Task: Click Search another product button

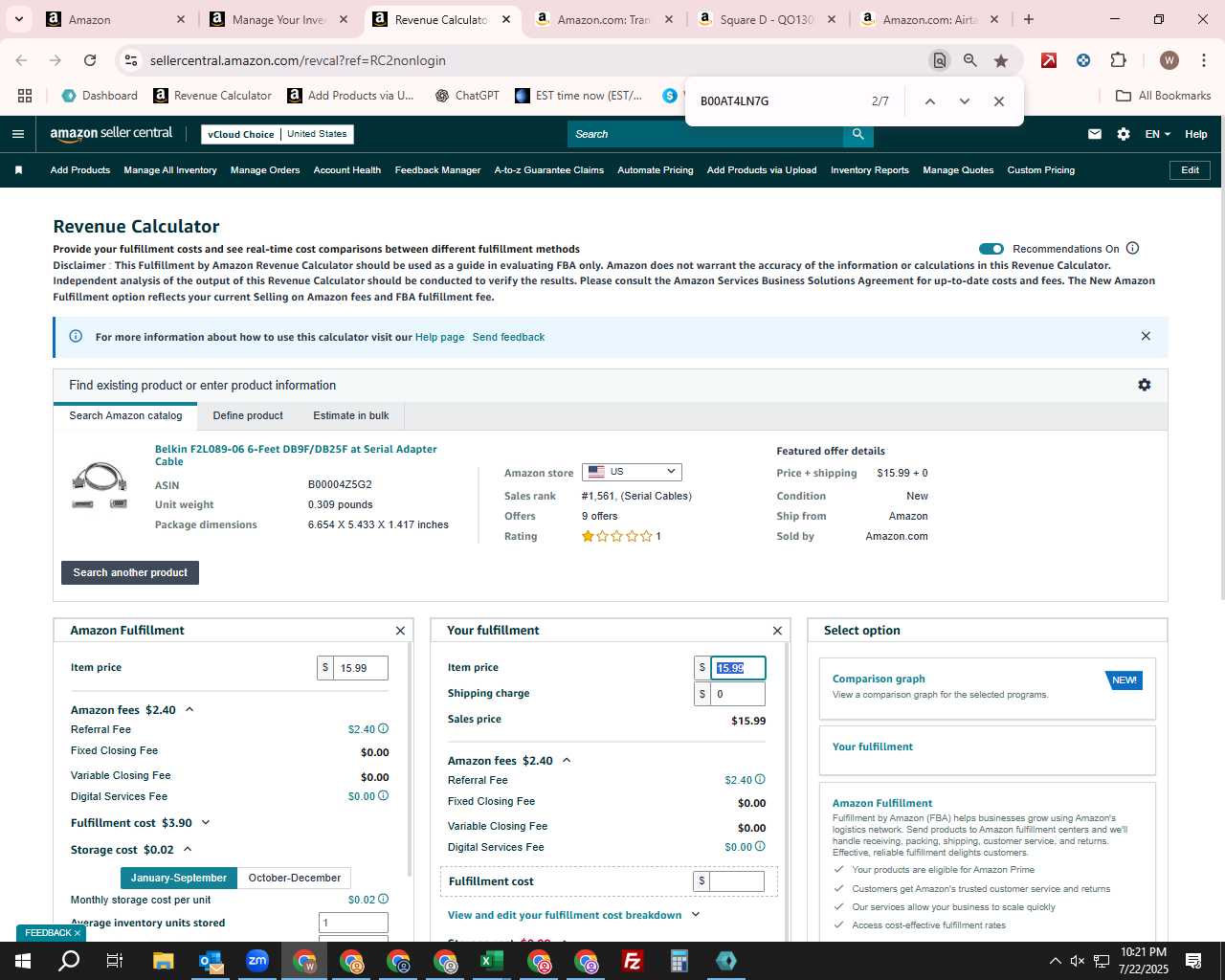Action: pos(130,572)
